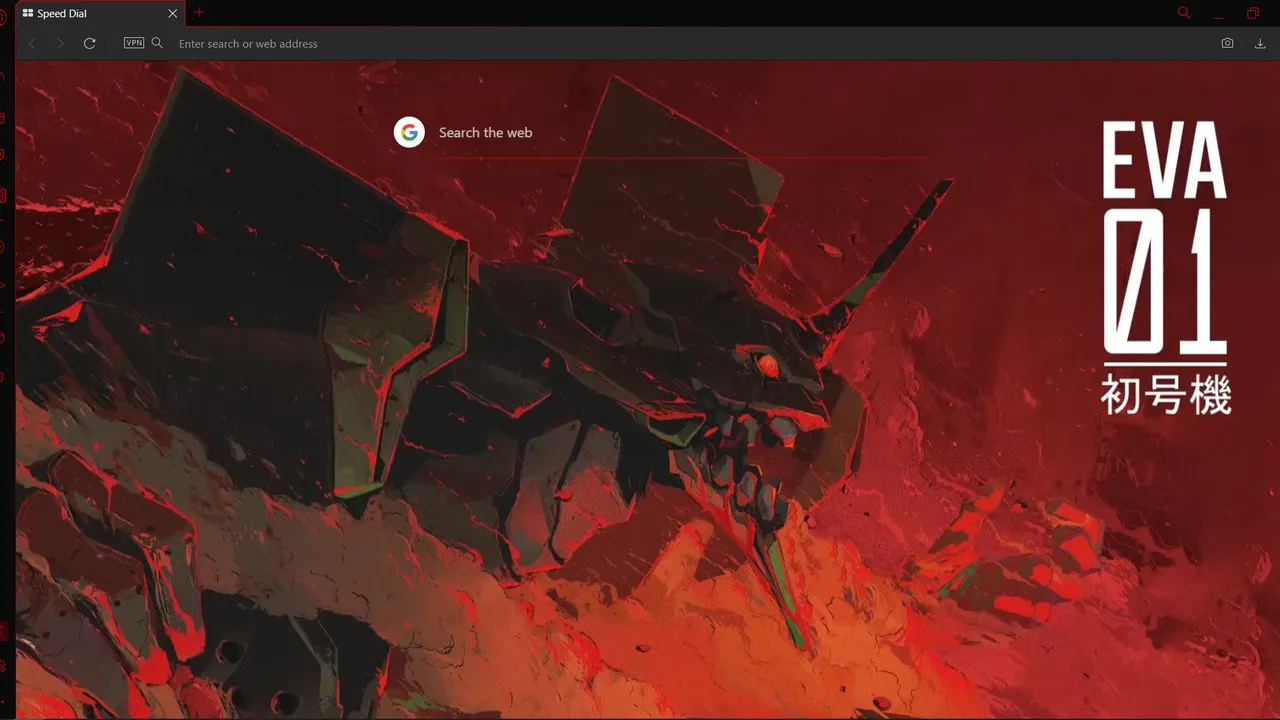Open the Downloads panel

pyautogui.click(x=1260, y=43)
